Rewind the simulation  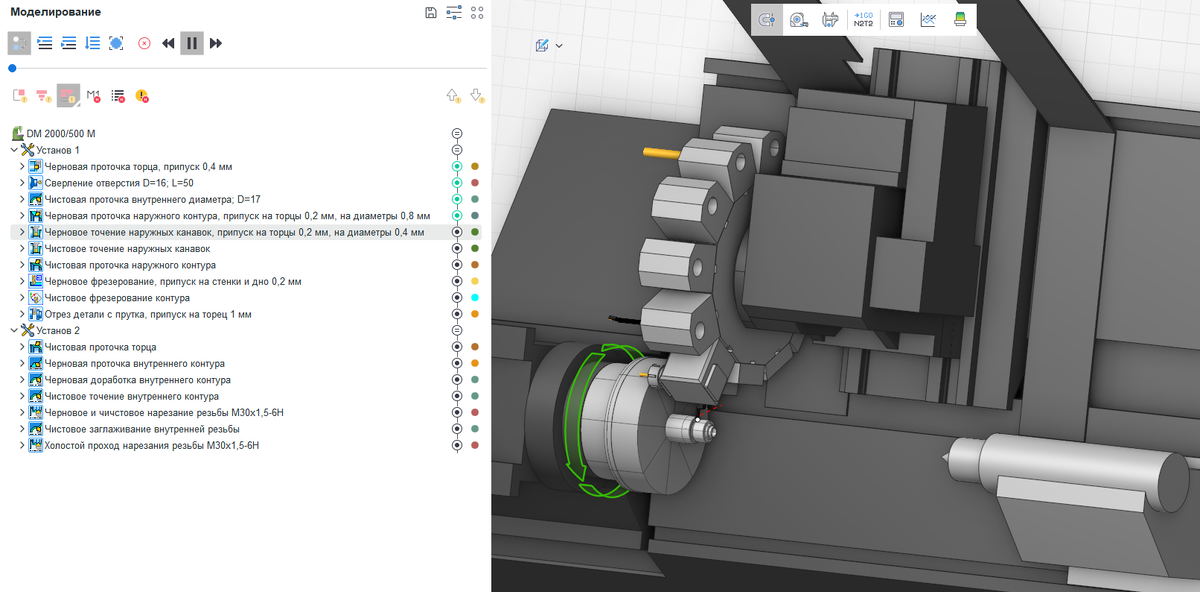pos(168,43)
